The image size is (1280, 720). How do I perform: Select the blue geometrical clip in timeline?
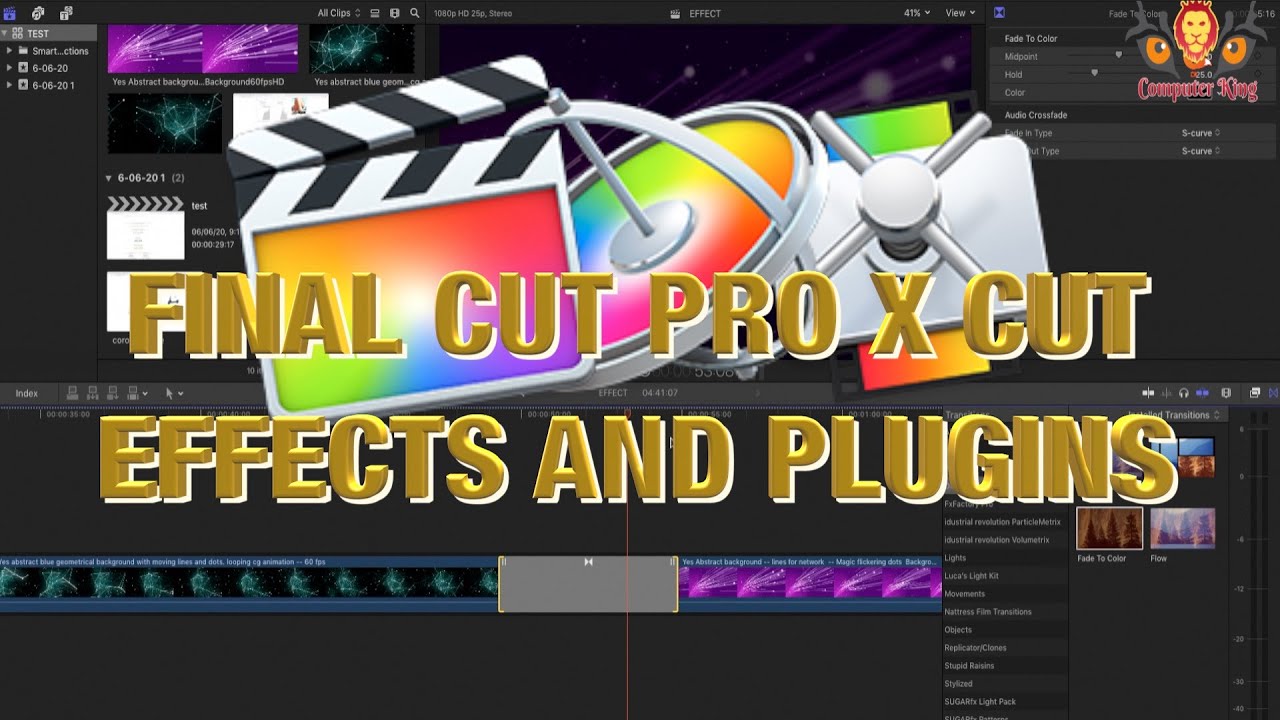pyautogui.click(x=249, y=584)
